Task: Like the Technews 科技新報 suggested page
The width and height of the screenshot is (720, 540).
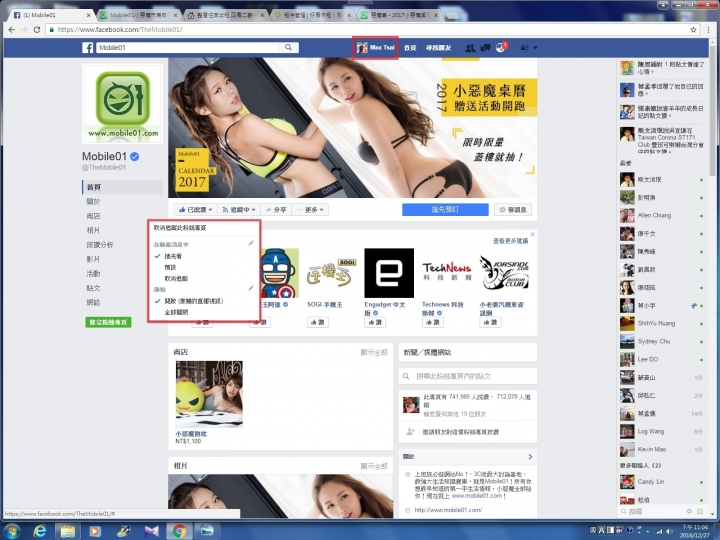Action: pyautogui.click(x=433, y=322)
